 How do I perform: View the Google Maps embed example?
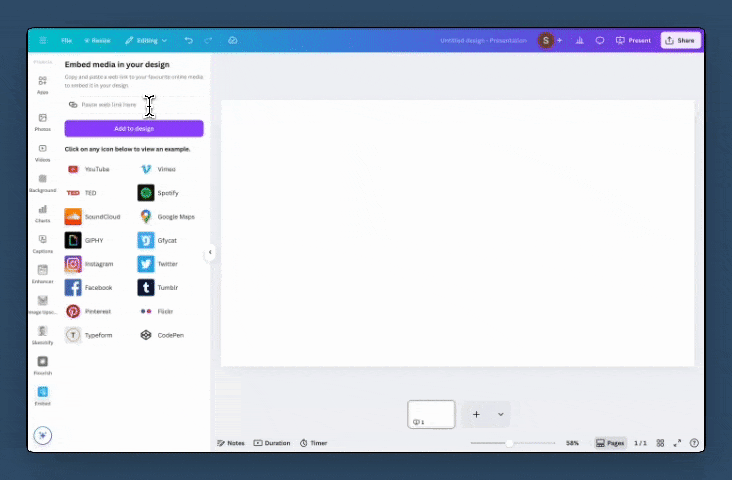click(166, 217)
